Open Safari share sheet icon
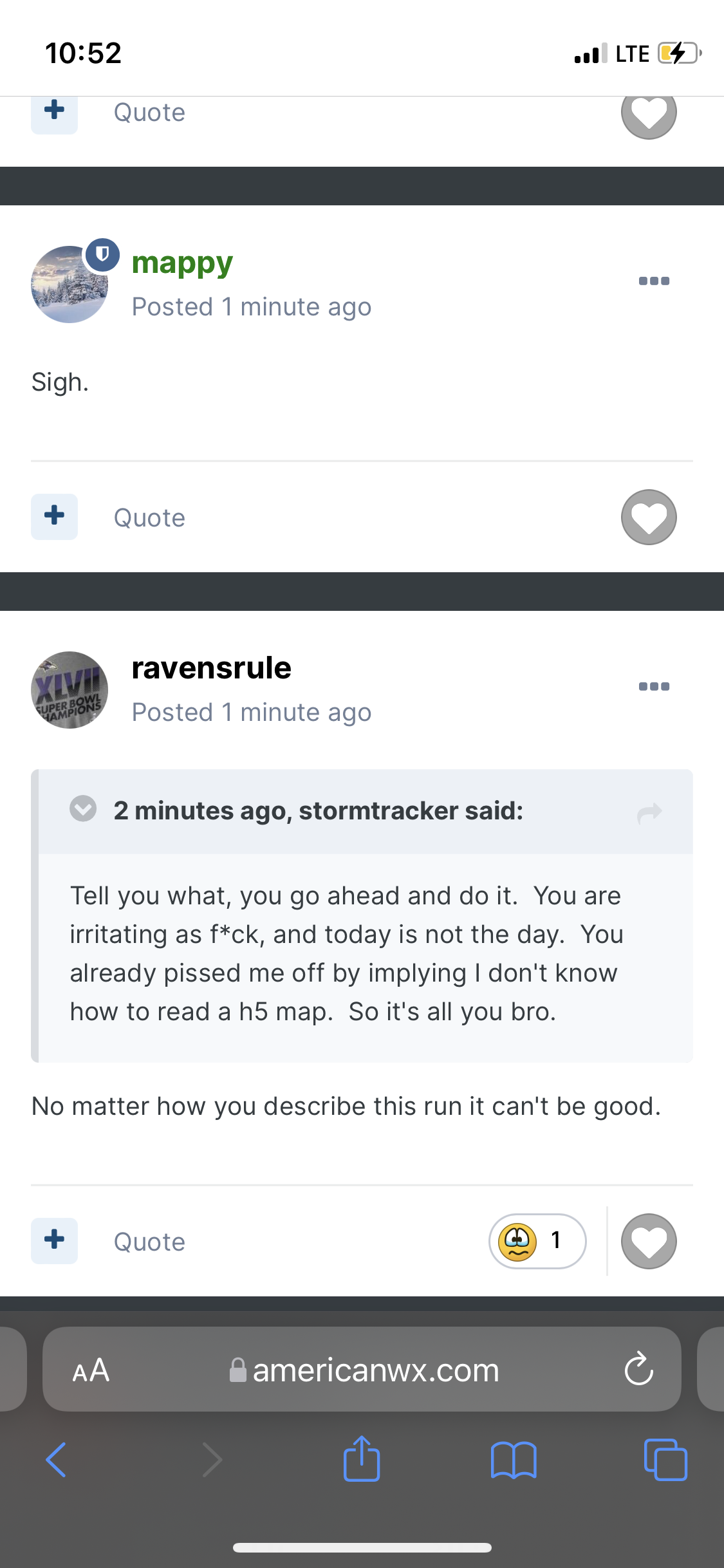 pos(362,1458)
